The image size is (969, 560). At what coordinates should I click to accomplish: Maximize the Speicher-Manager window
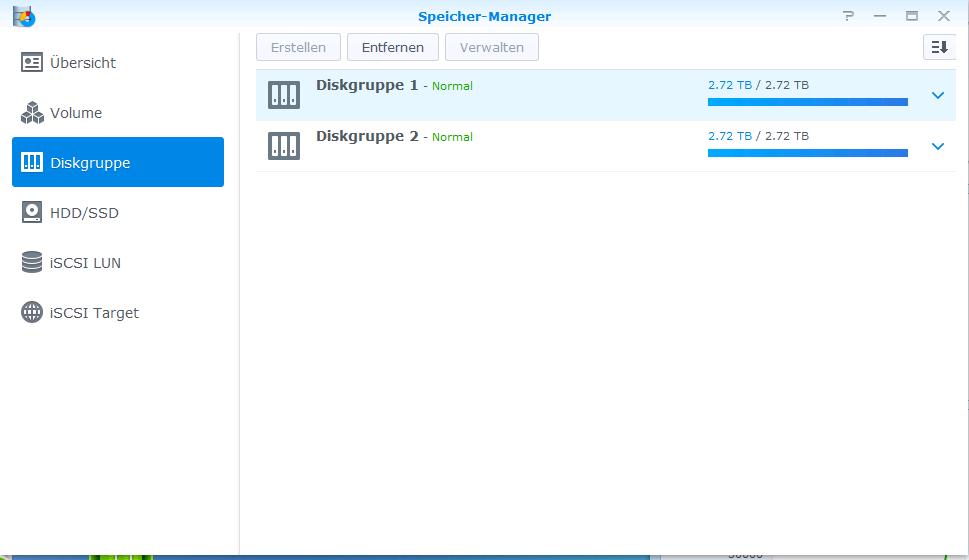click(x=912, y=15)
